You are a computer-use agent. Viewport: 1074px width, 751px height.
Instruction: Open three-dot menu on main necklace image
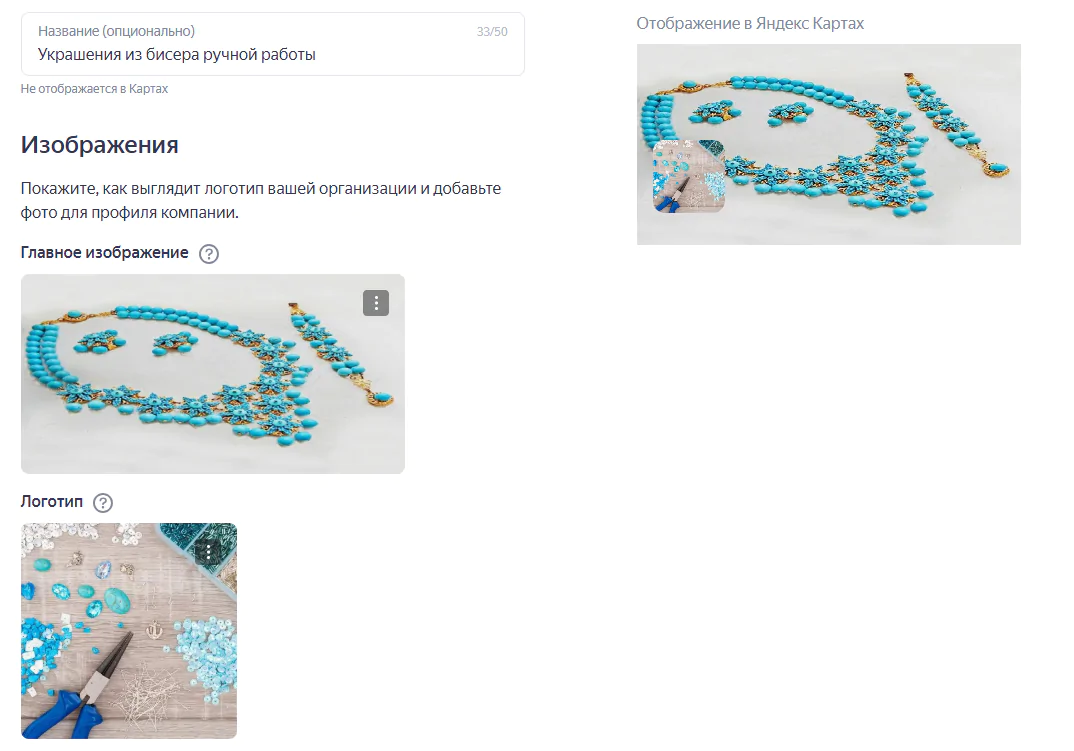click(376, 303)
